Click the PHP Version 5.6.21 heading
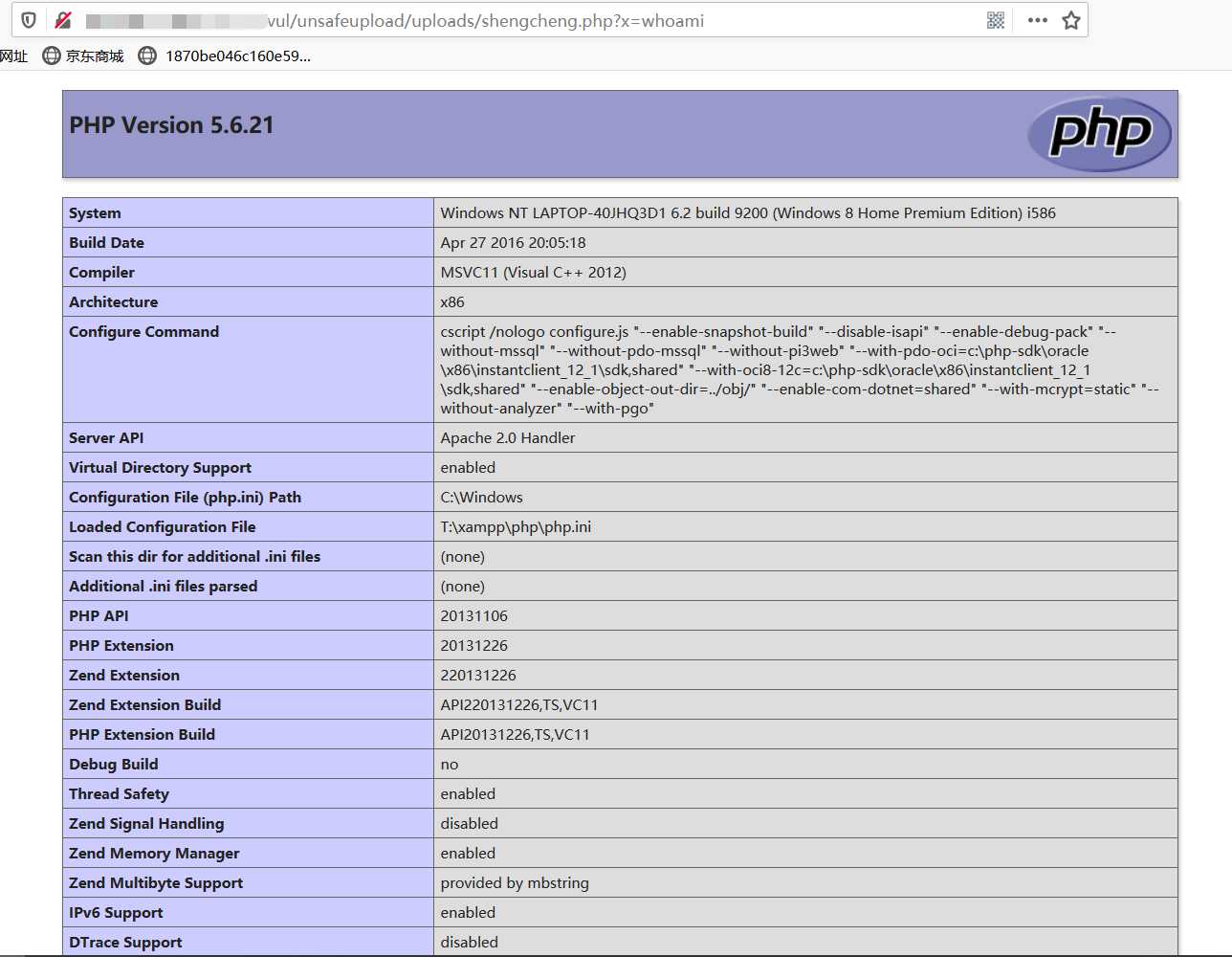The image size is (1232, 957). click(172, 125)
